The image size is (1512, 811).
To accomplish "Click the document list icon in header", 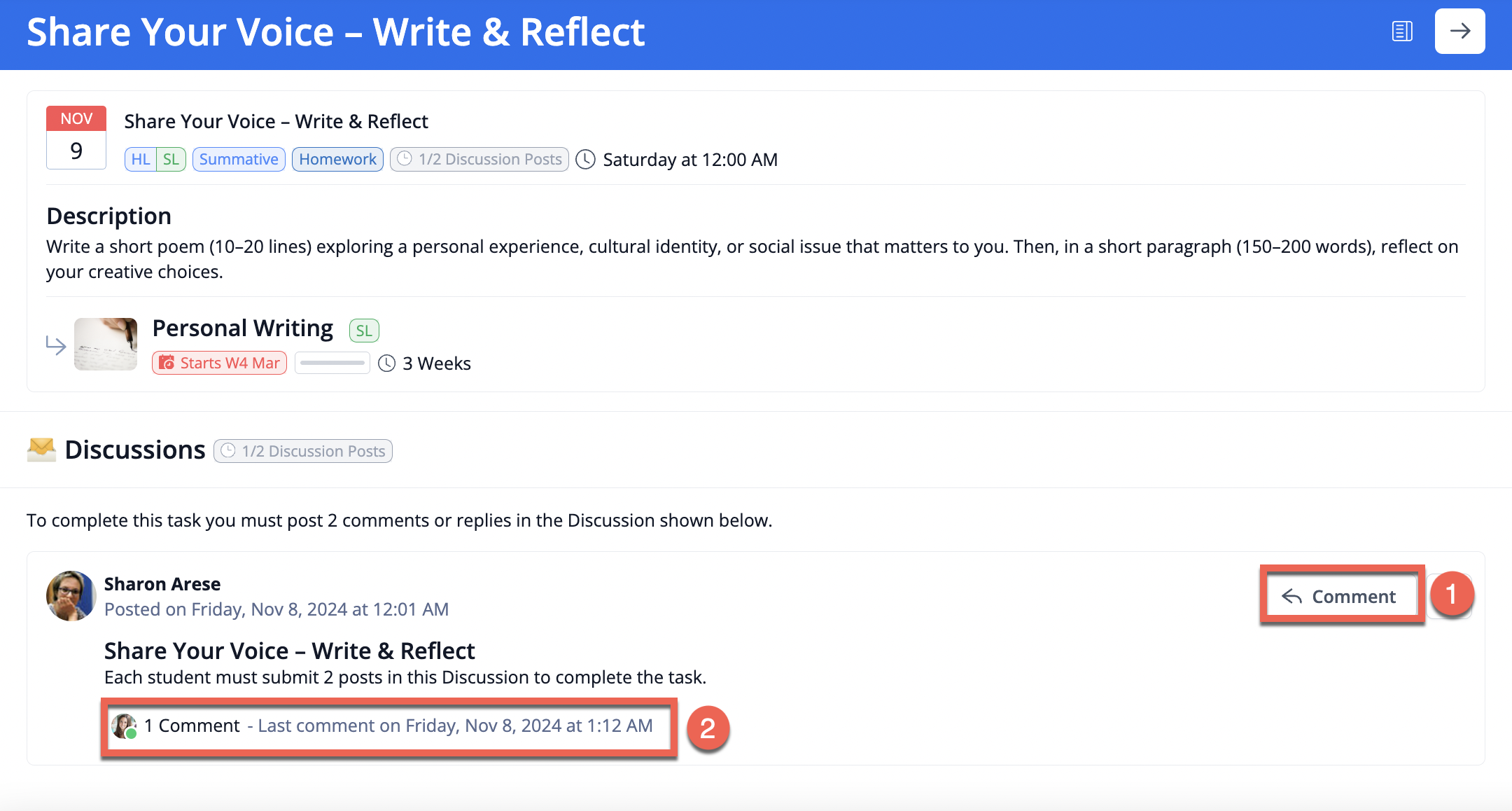I will tap(1402, 32).
